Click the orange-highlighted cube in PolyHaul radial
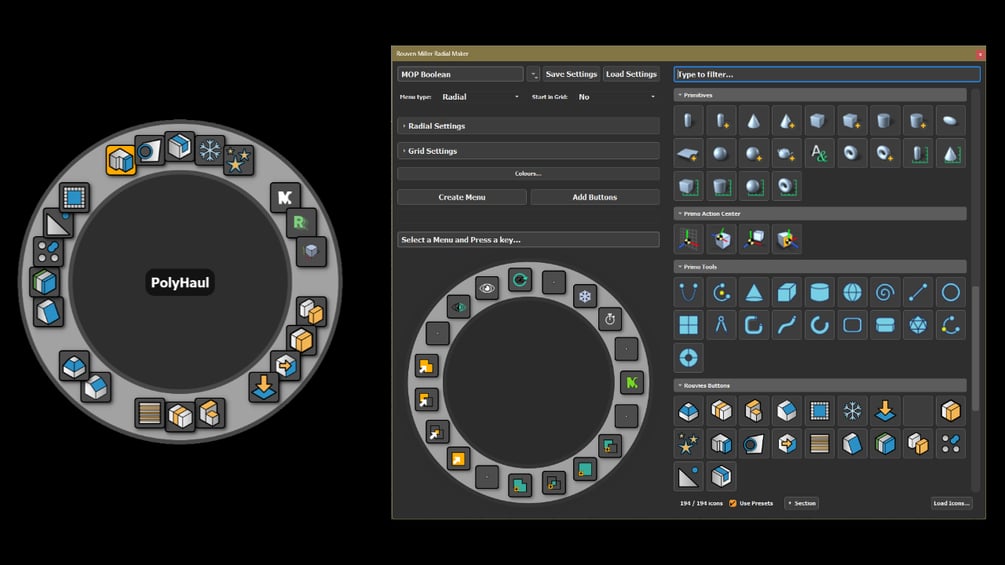This screenshot has width=1005, height=565. coord(120,160)
